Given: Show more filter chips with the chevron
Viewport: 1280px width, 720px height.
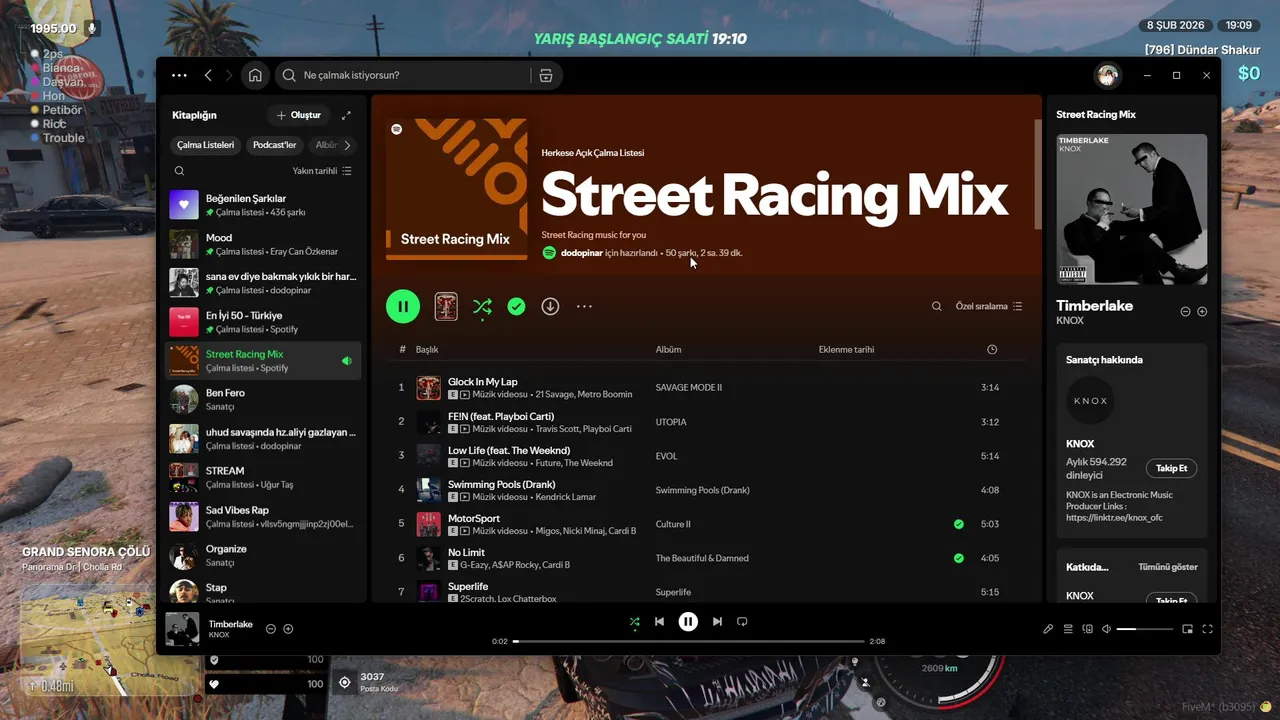Looking at the screenshot, I should pos(347,145).
